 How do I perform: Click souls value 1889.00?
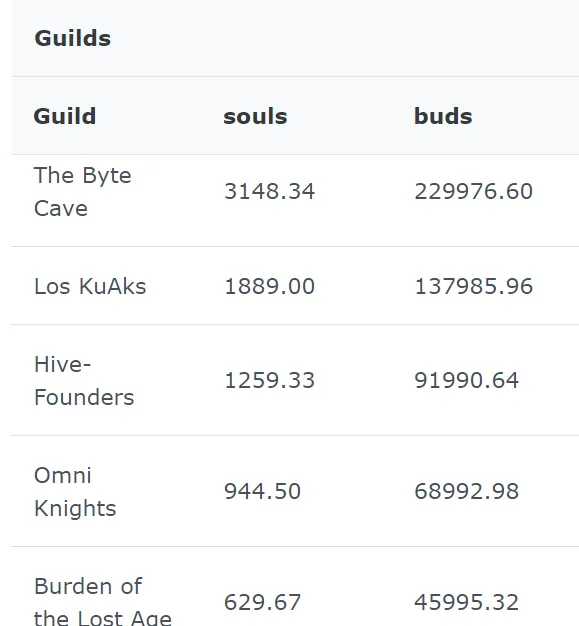point(270,286)
